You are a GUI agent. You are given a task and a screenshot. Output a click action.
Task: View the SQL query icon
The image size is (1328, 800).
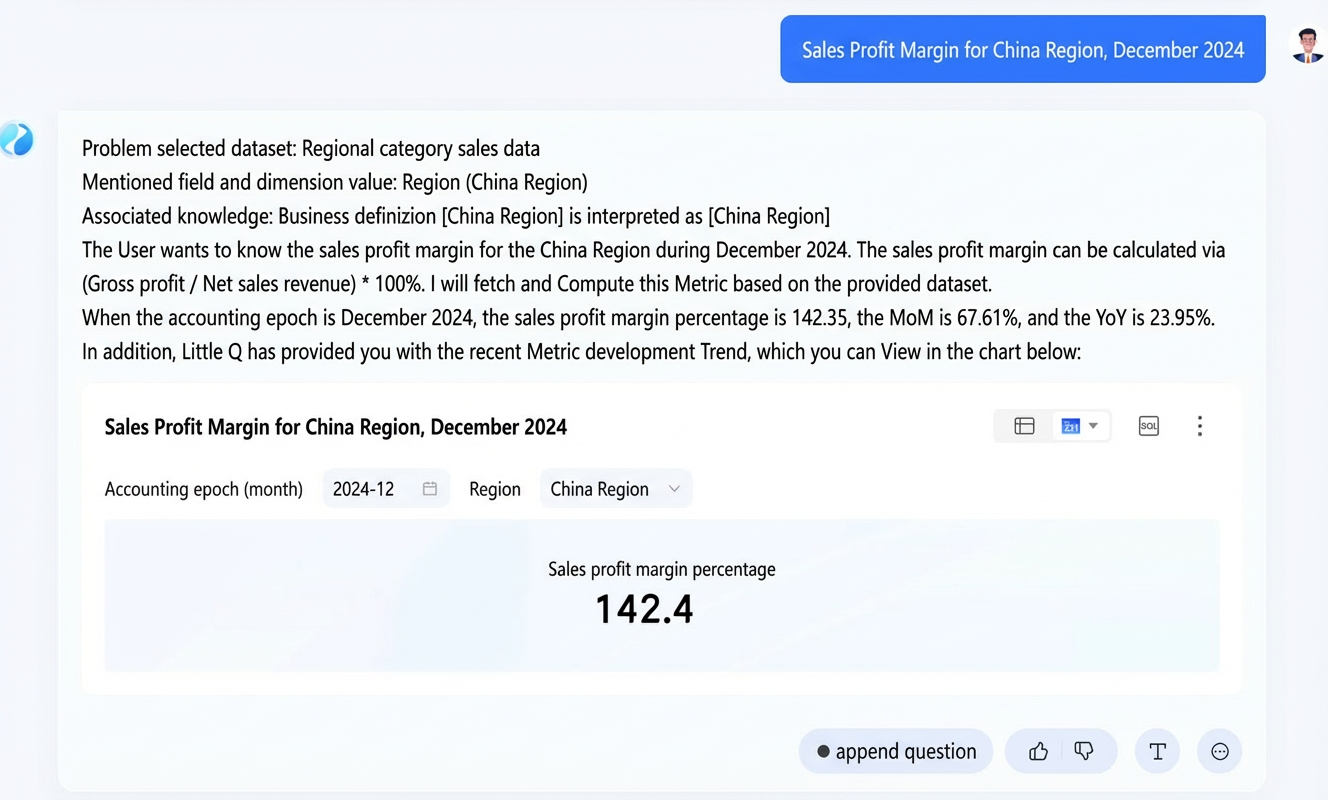(1149, 426)
